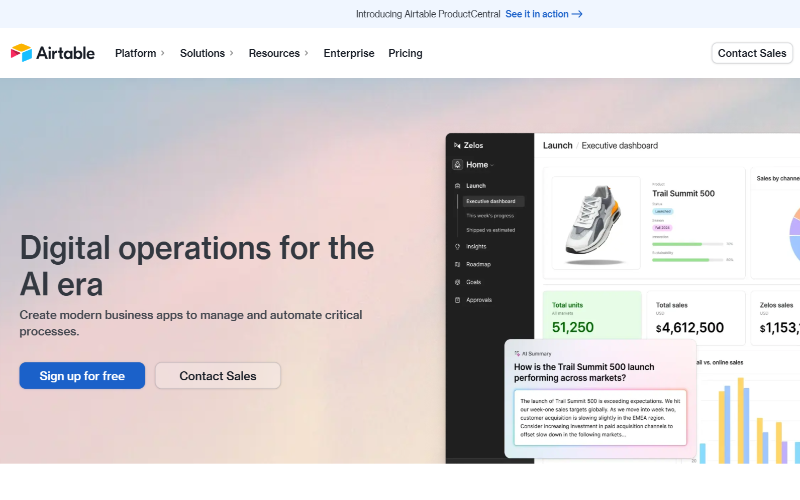Click the Sales by channel pie chart
Viewport: 800px width, 500px height.
pos(794,233)
